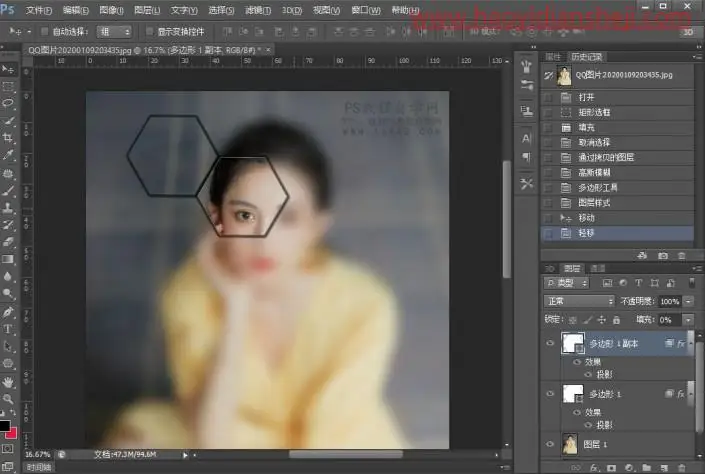705x474 pixels.
Task: Select the Dodge tool
Action: pyautogui.click(x=8, y=294)
